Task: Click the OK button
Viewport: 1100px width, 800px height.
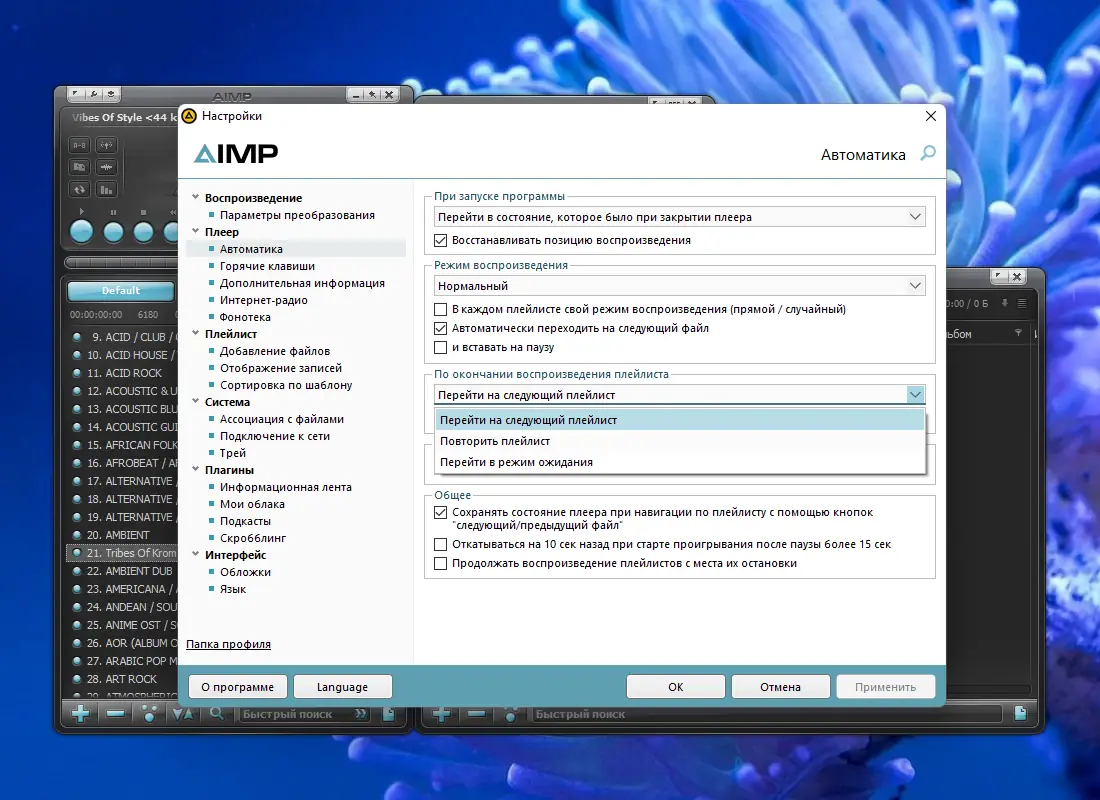Action: tap(676, 687)
